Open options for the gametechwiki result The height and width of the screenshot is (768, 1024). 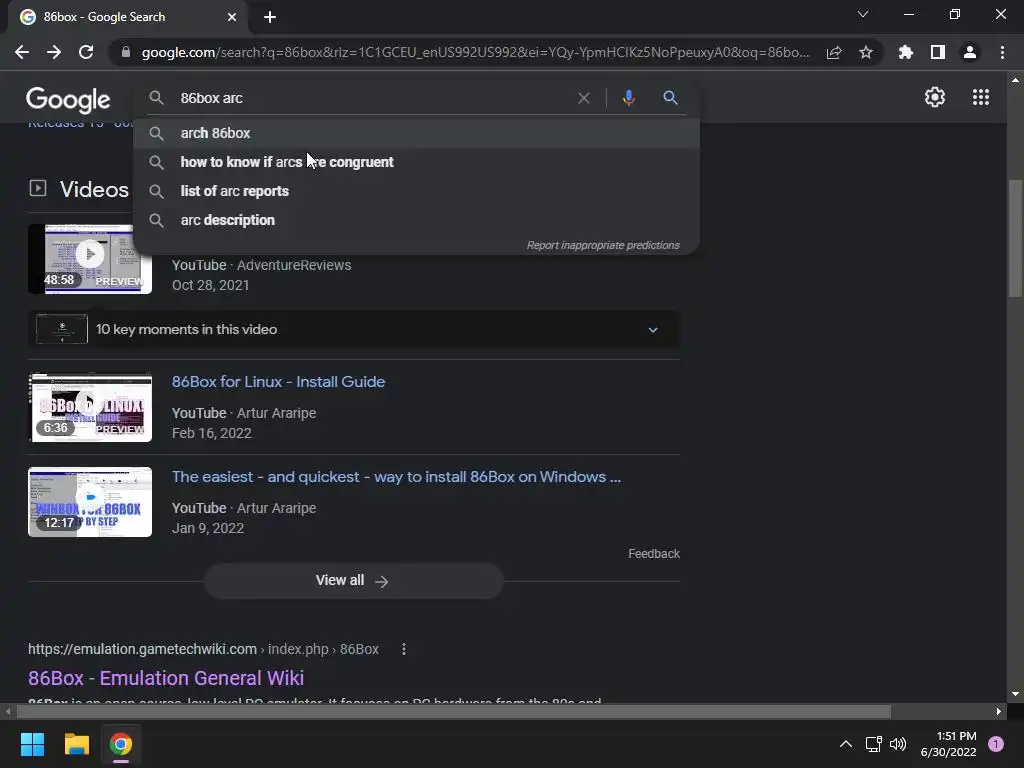[x=404, y=649]
